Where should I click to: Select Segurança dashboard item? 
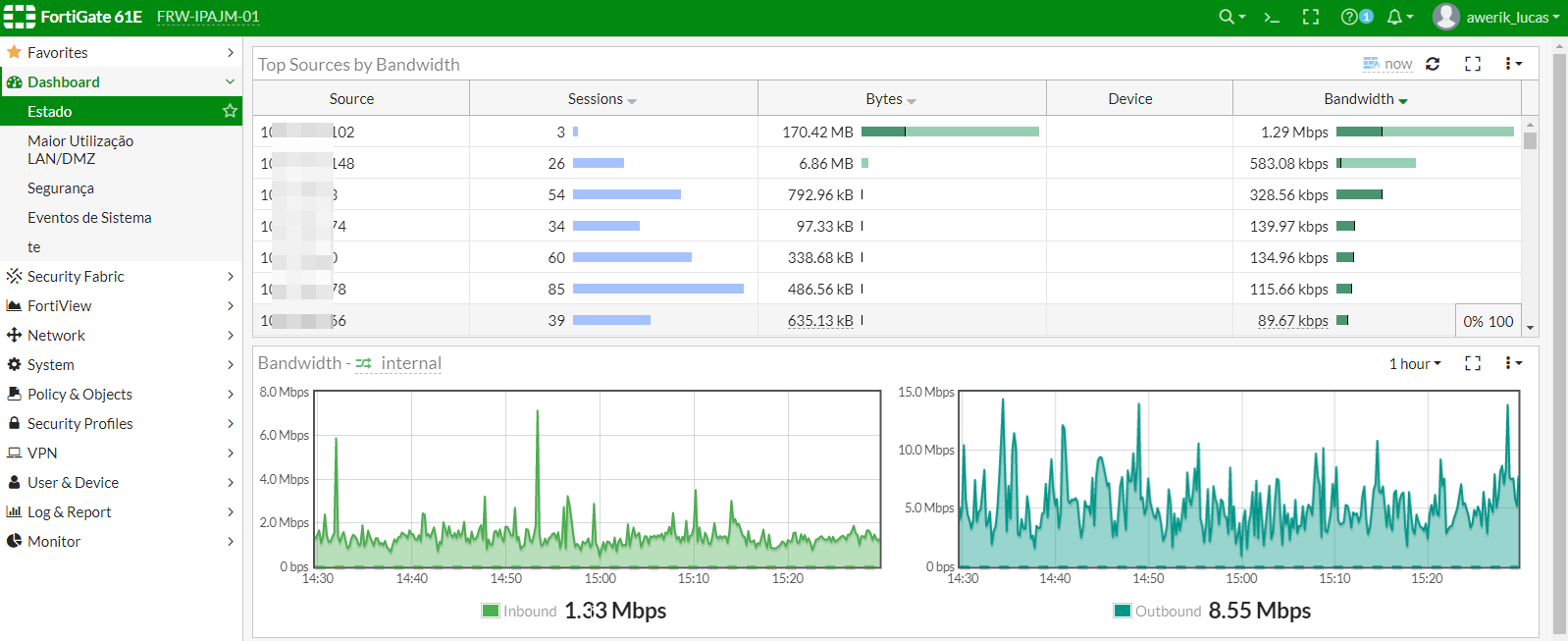point(61,187)
